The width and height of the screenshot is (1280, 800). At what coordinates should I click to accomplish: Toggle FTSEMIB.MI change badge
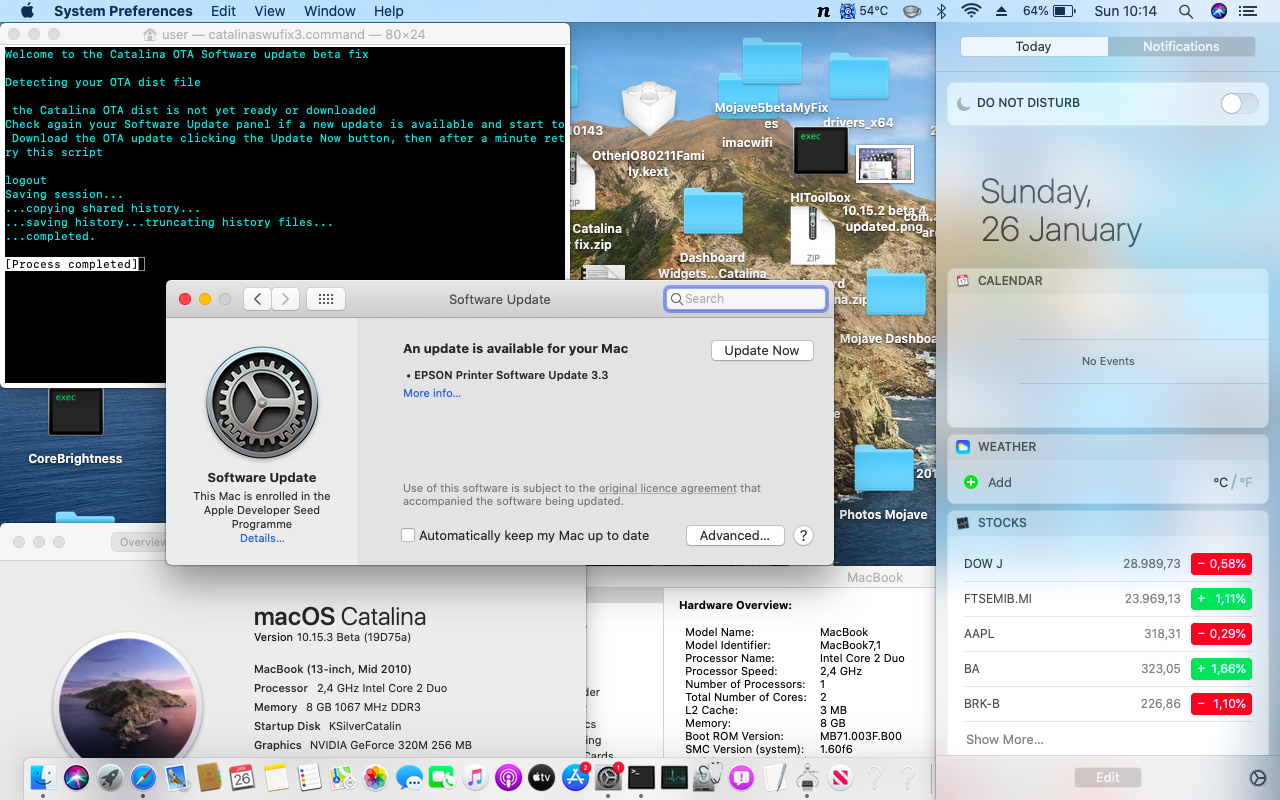[1221, 599]
